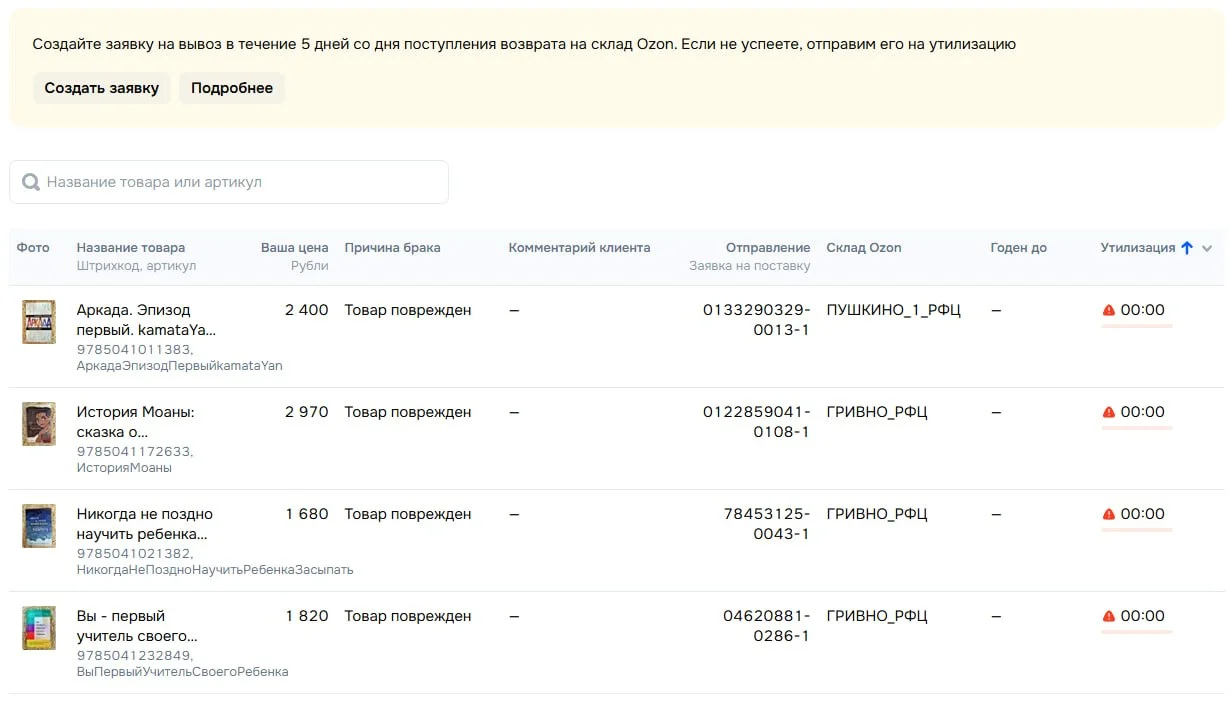Image resolution: width=1230 pixels, height=715 pixels.
Task: Open the Подробнее link button
Action: coord(232,88)
